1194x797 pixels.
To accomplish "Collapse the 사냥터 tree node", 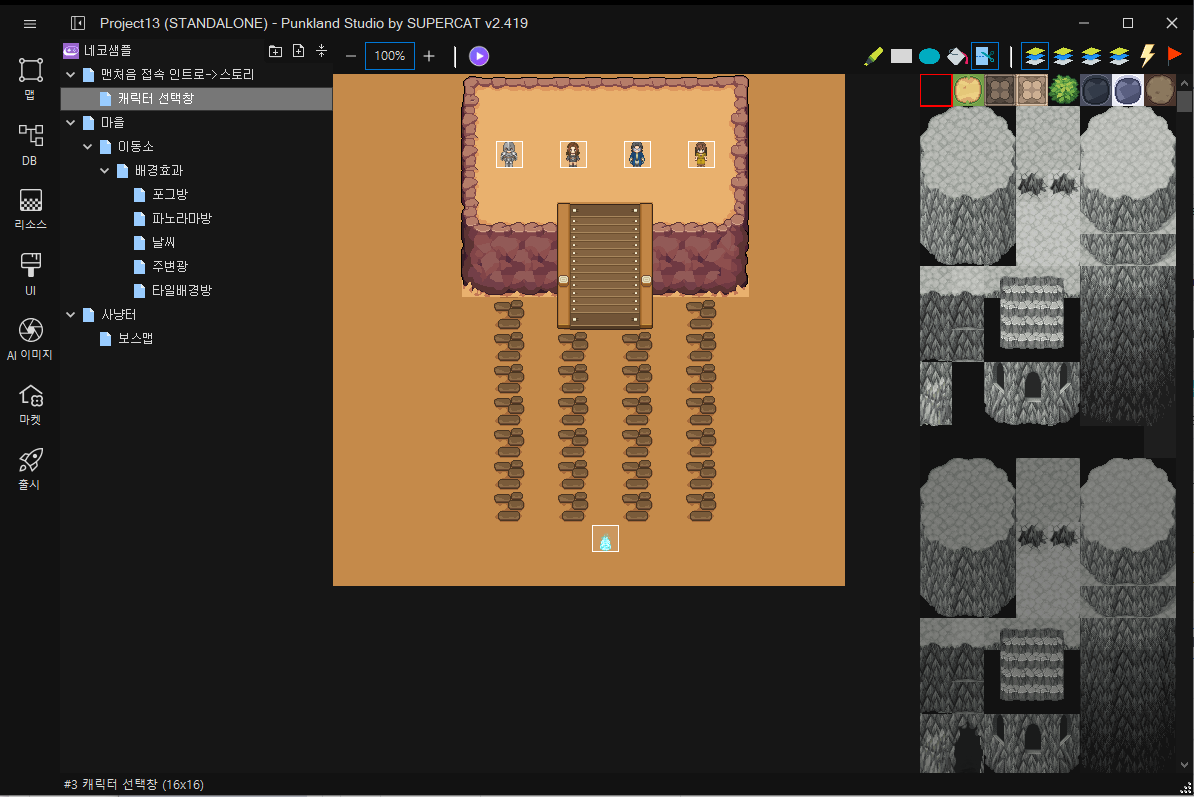I will [x=71, y=315].
